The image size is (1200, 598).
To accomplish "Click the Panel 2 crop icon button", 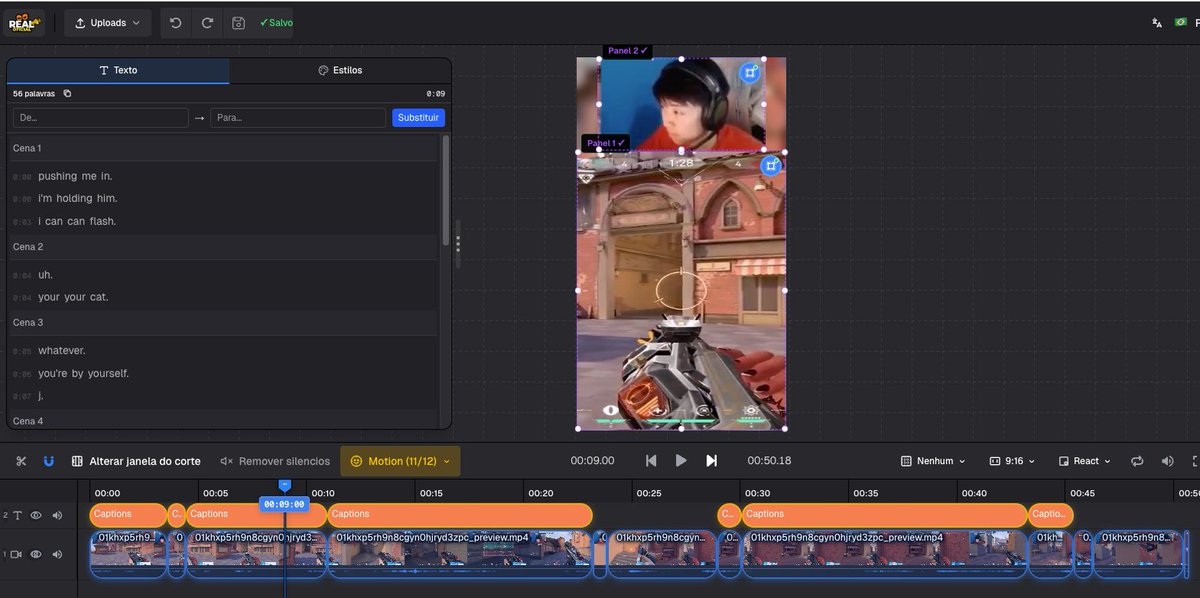I will coord(750,73).
